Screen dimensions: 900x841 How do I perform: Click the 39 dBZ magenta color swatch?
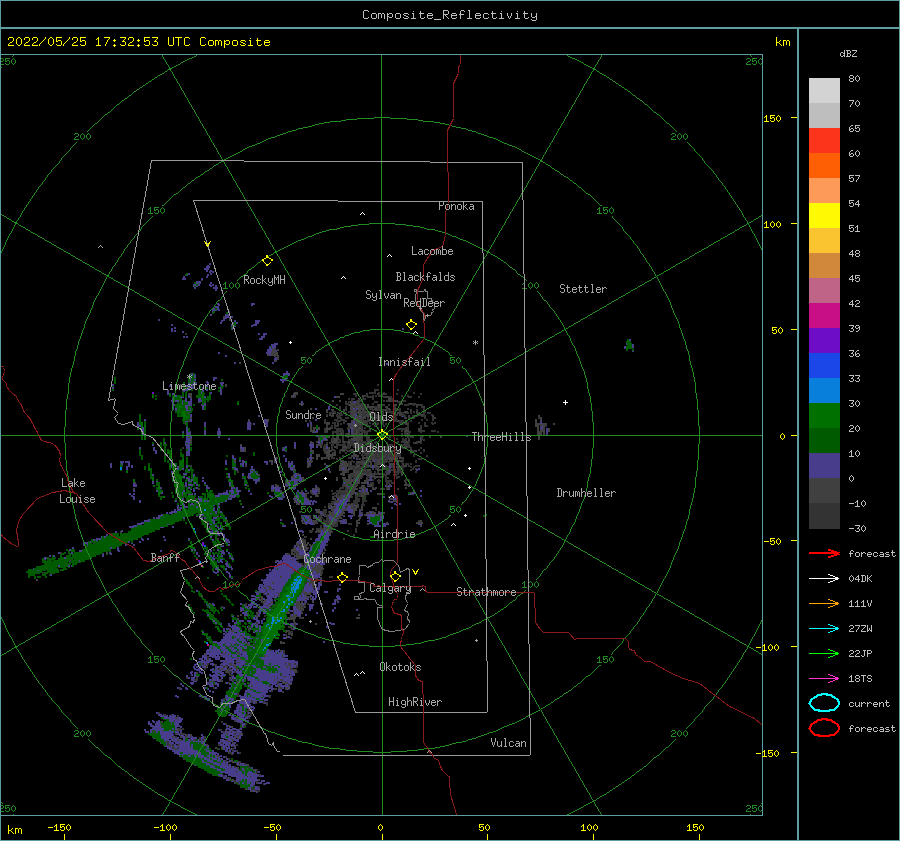[x=824, y=315]
